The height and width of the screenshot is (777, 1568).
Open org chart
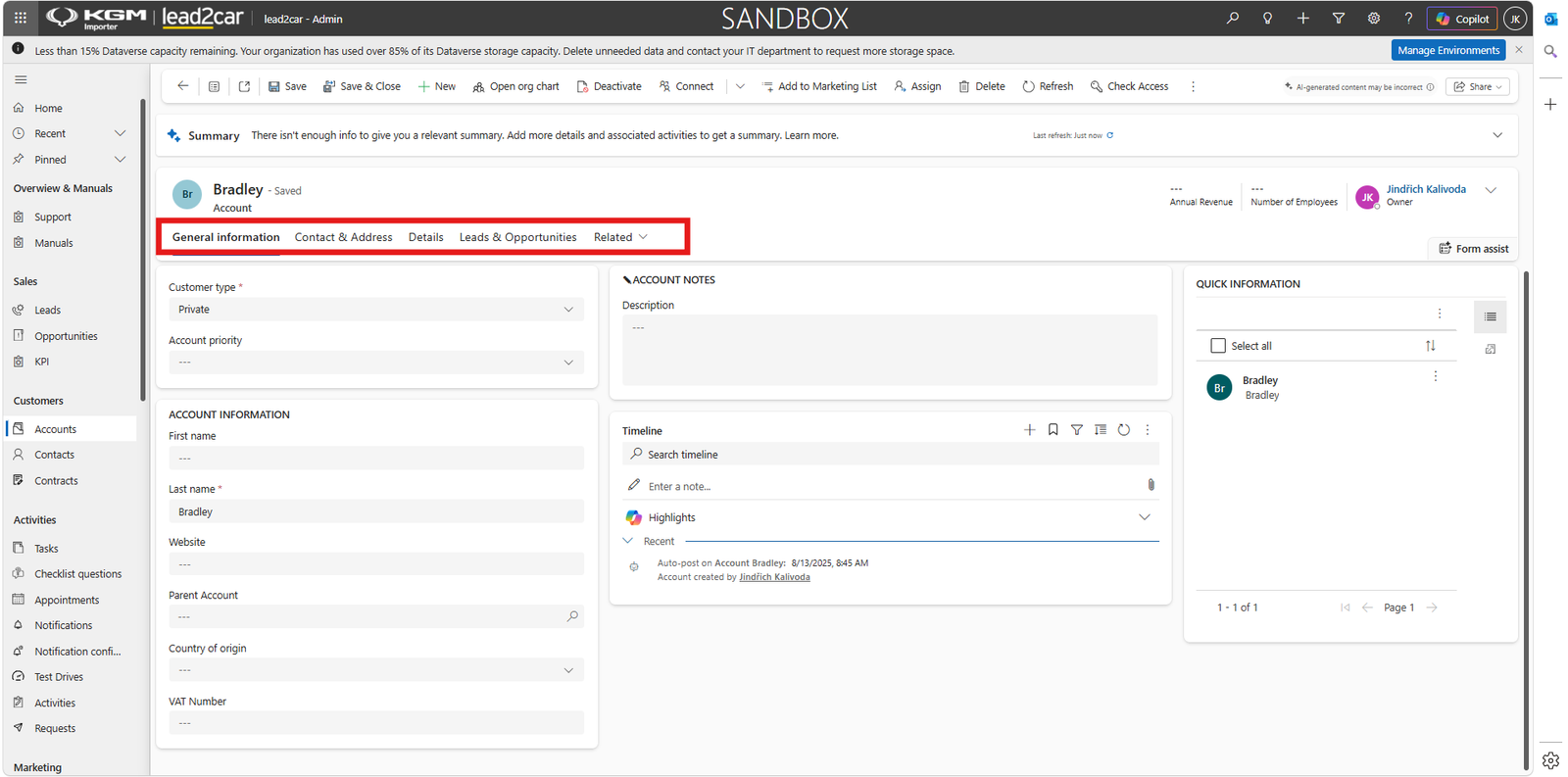click(515, 86)
